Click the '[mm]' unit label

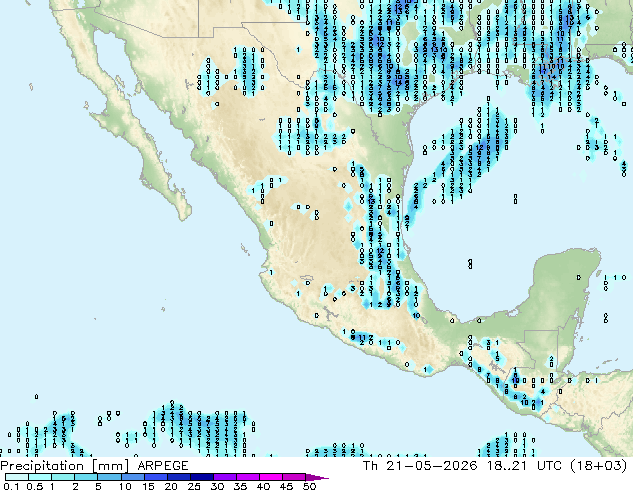[x=110, y=466]
